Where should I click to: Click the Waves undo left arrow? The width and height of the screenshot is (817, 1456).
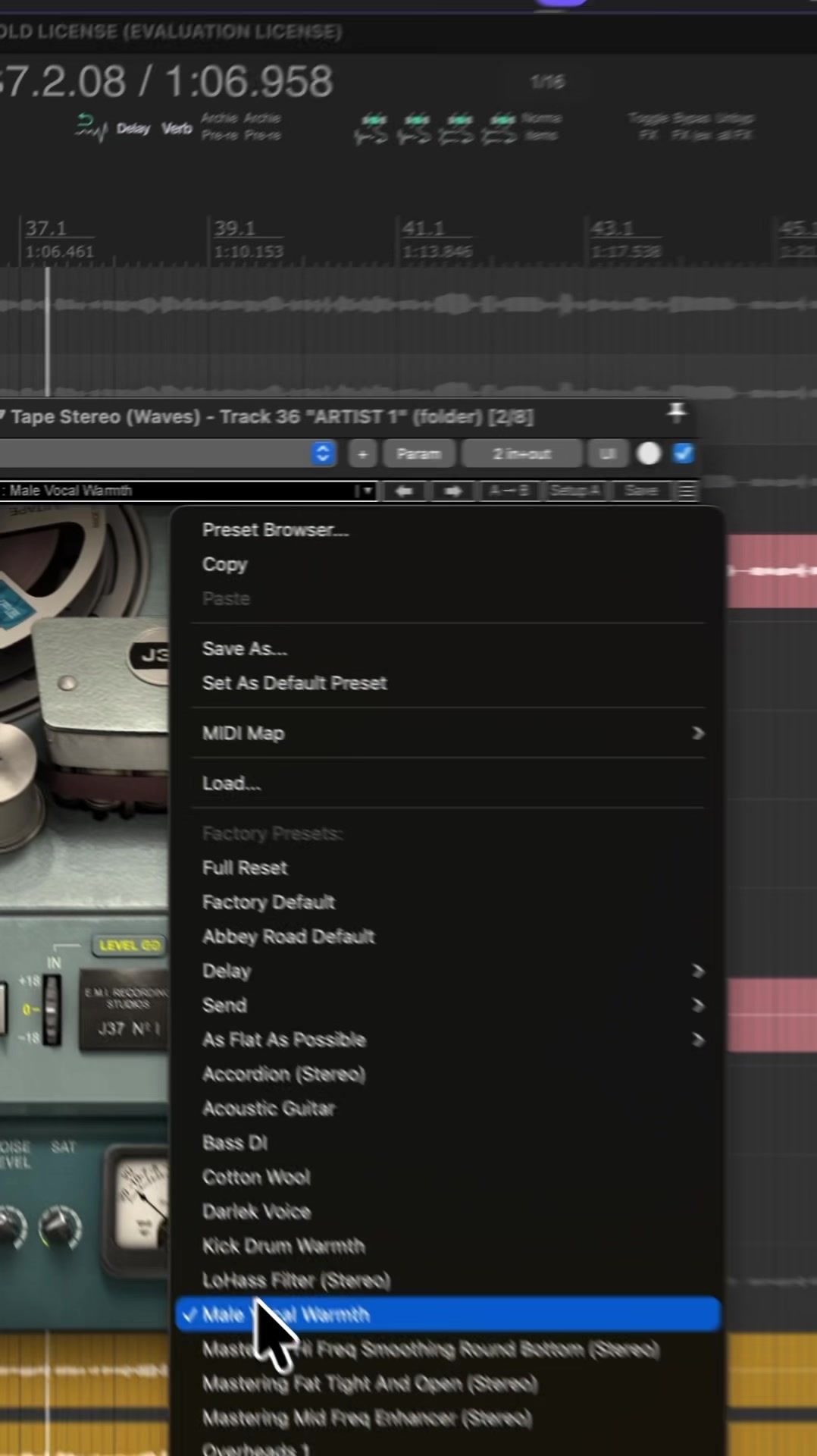[404, 491]
